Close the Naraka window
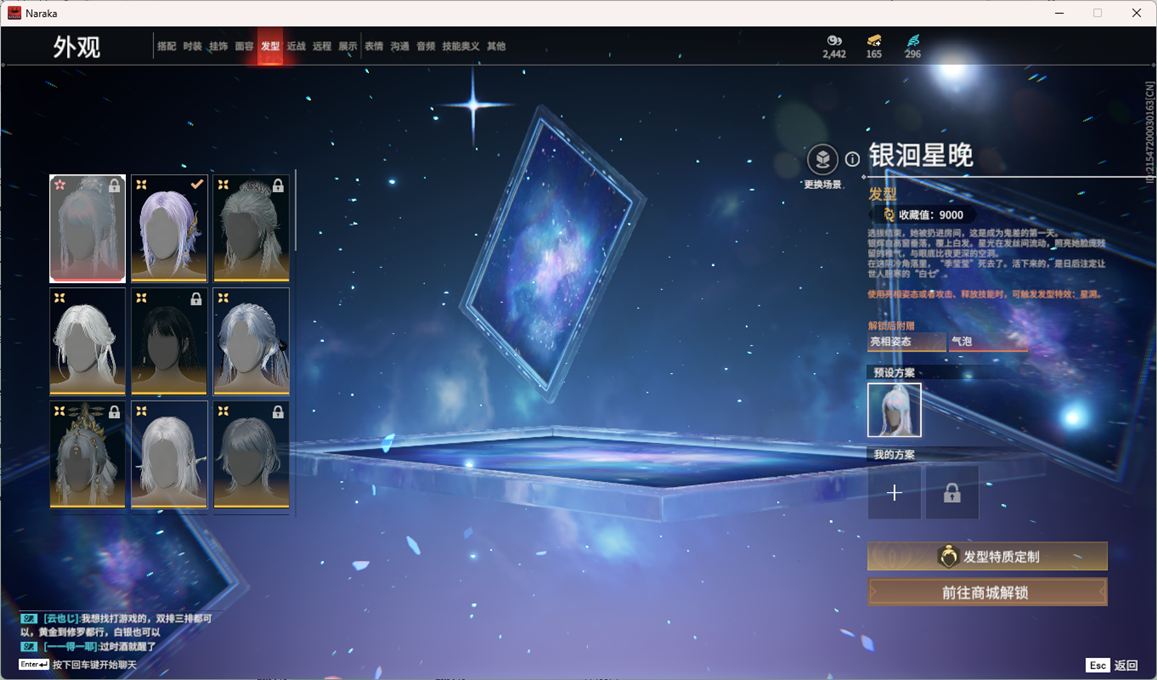Screen dimensions: 1157x680 (x=1136, y=13)
